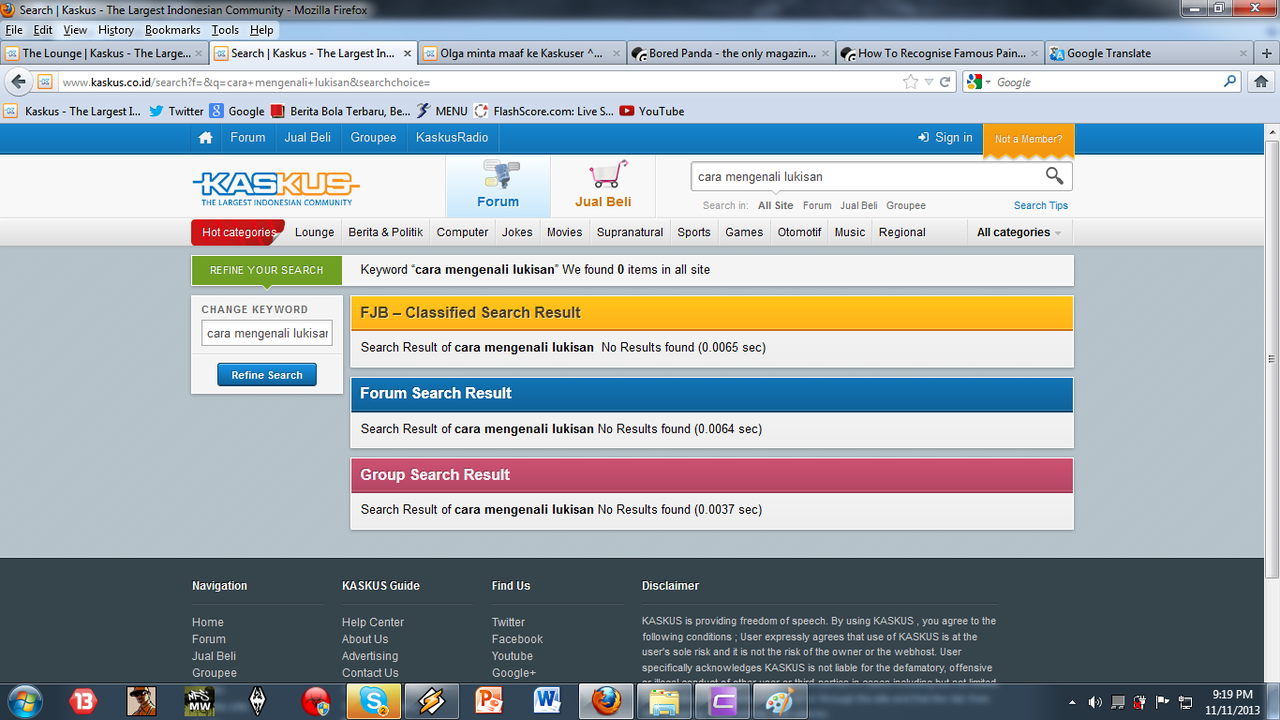Go to the Otomotif category
1280x720 pixels.
pos(799,232)
